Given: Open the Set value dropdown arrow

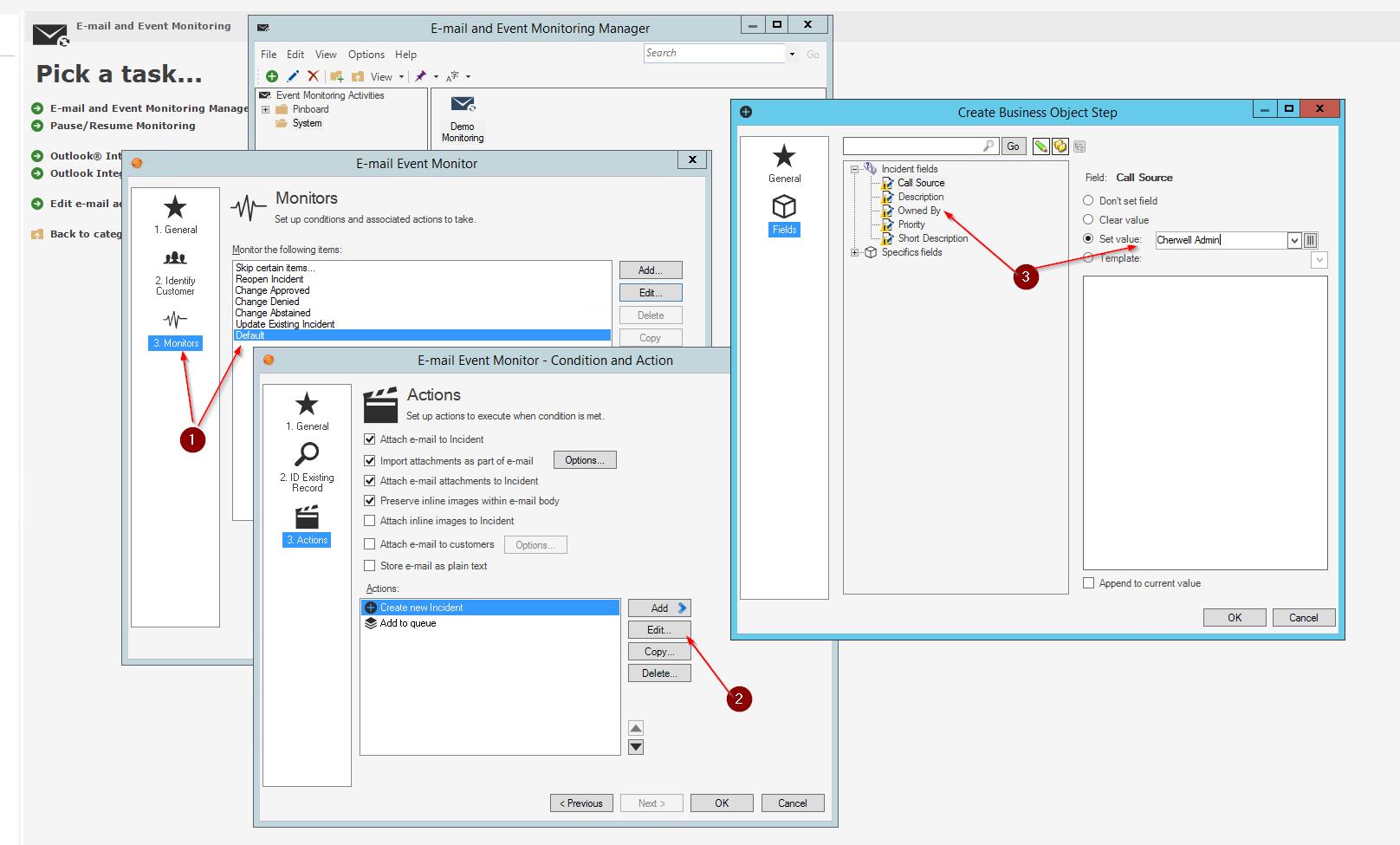Looking at the screenshot, I should click(x=1294, y=240).
